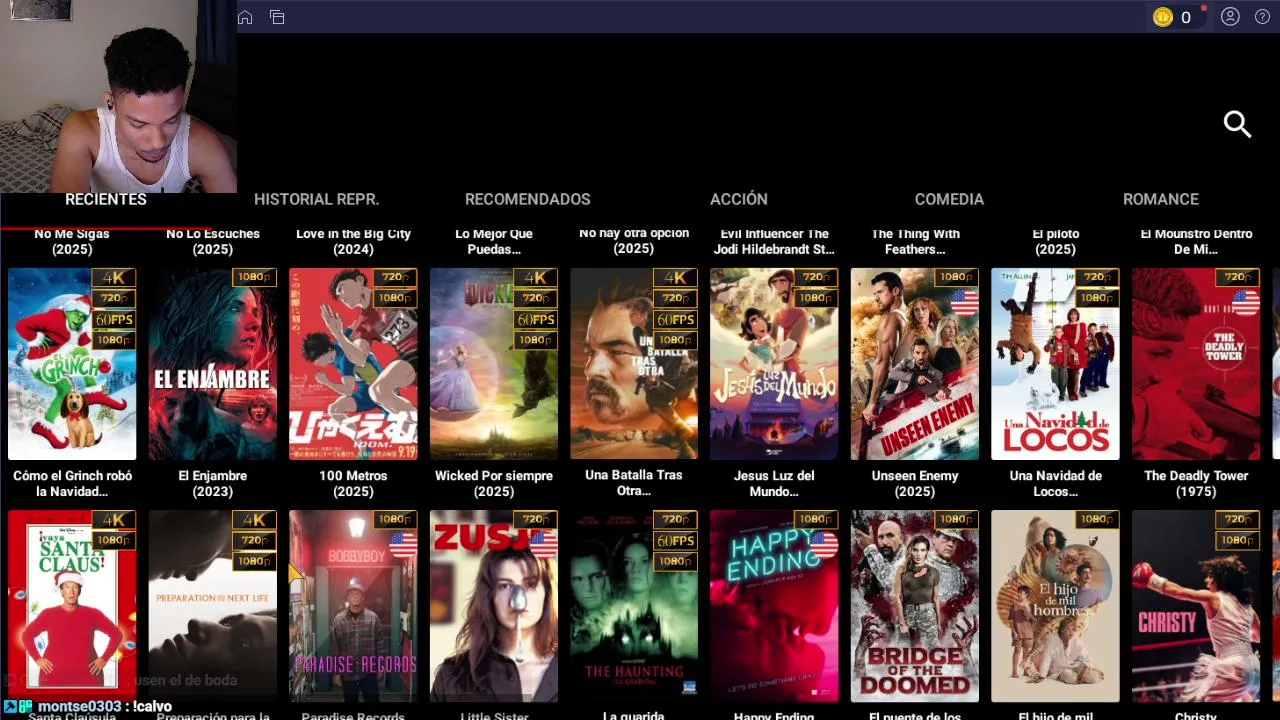Select the ACCIÓN category tab
Viewport: 1280px width, 720px height.
point(739,199)
